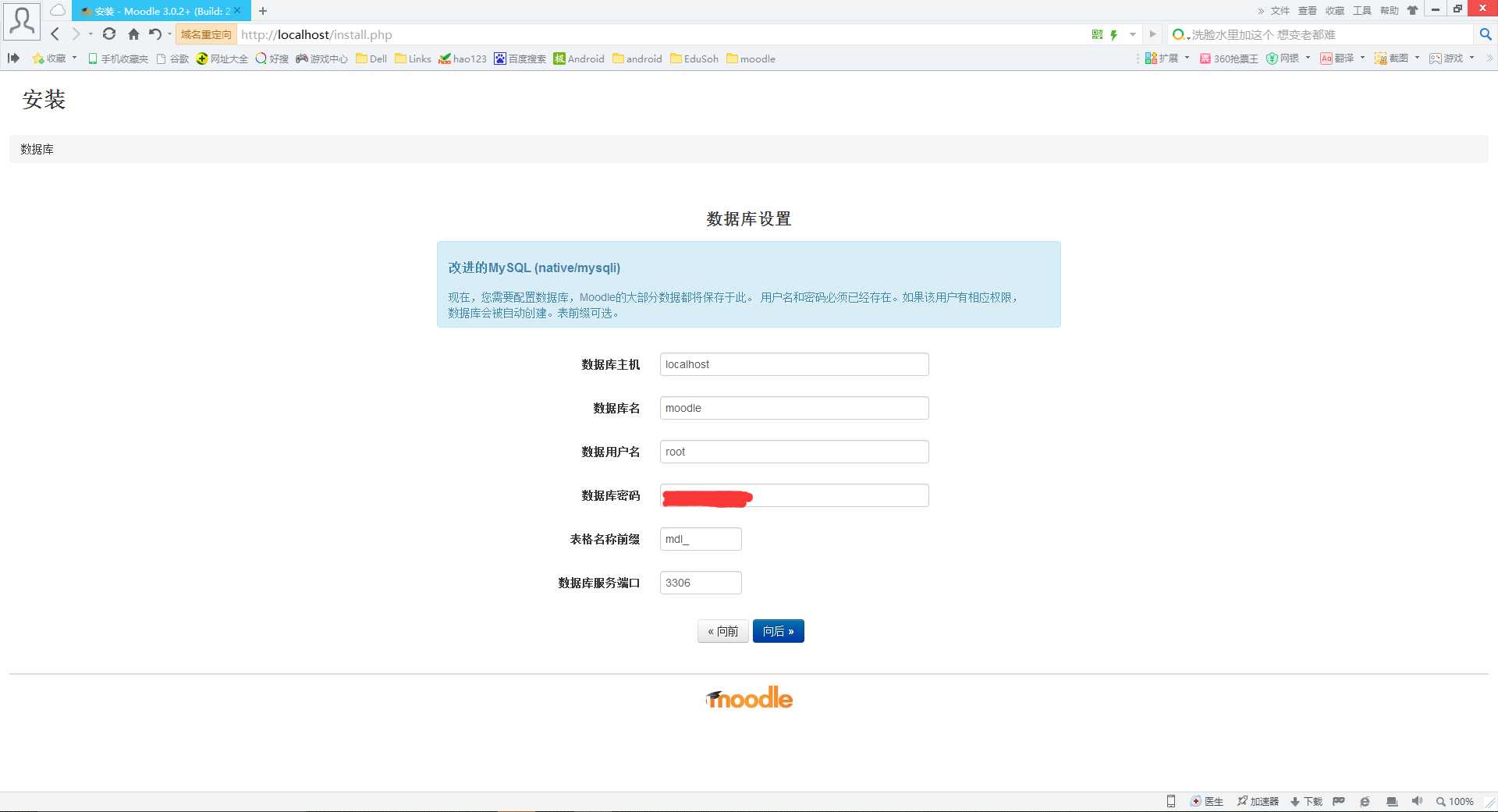Open the 文件 menu
The height and width of the screenshot is (812, 1498).
point(1280,11)
